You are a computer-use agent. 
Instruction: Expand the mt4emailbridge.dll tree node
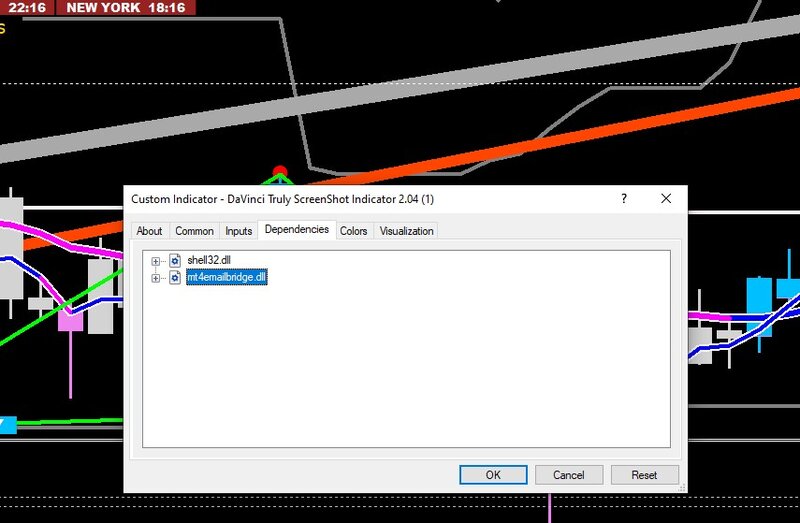click(x=156, y=278)
